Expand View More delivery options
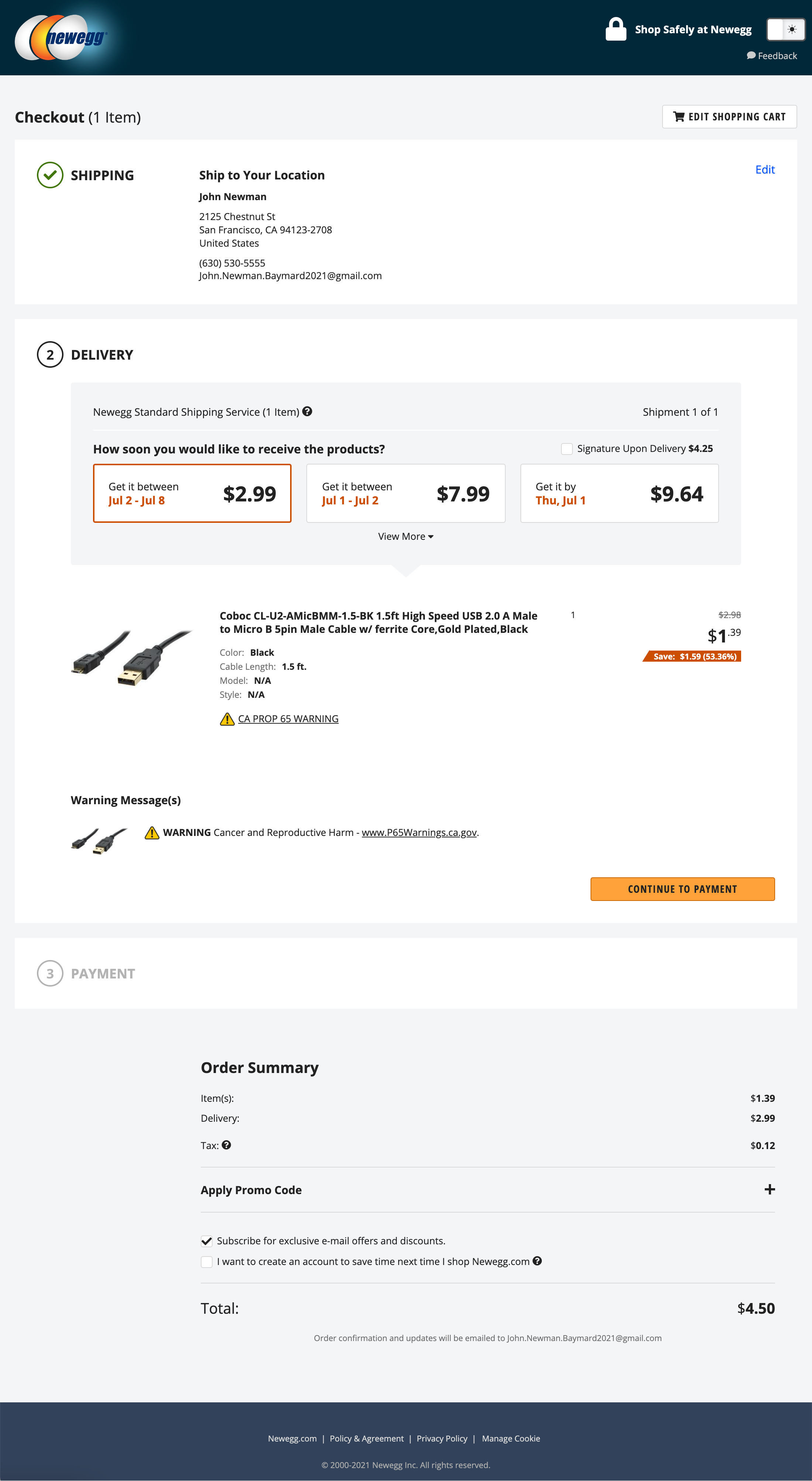This screenshot has height=1481, width=812. pos(405,536)
